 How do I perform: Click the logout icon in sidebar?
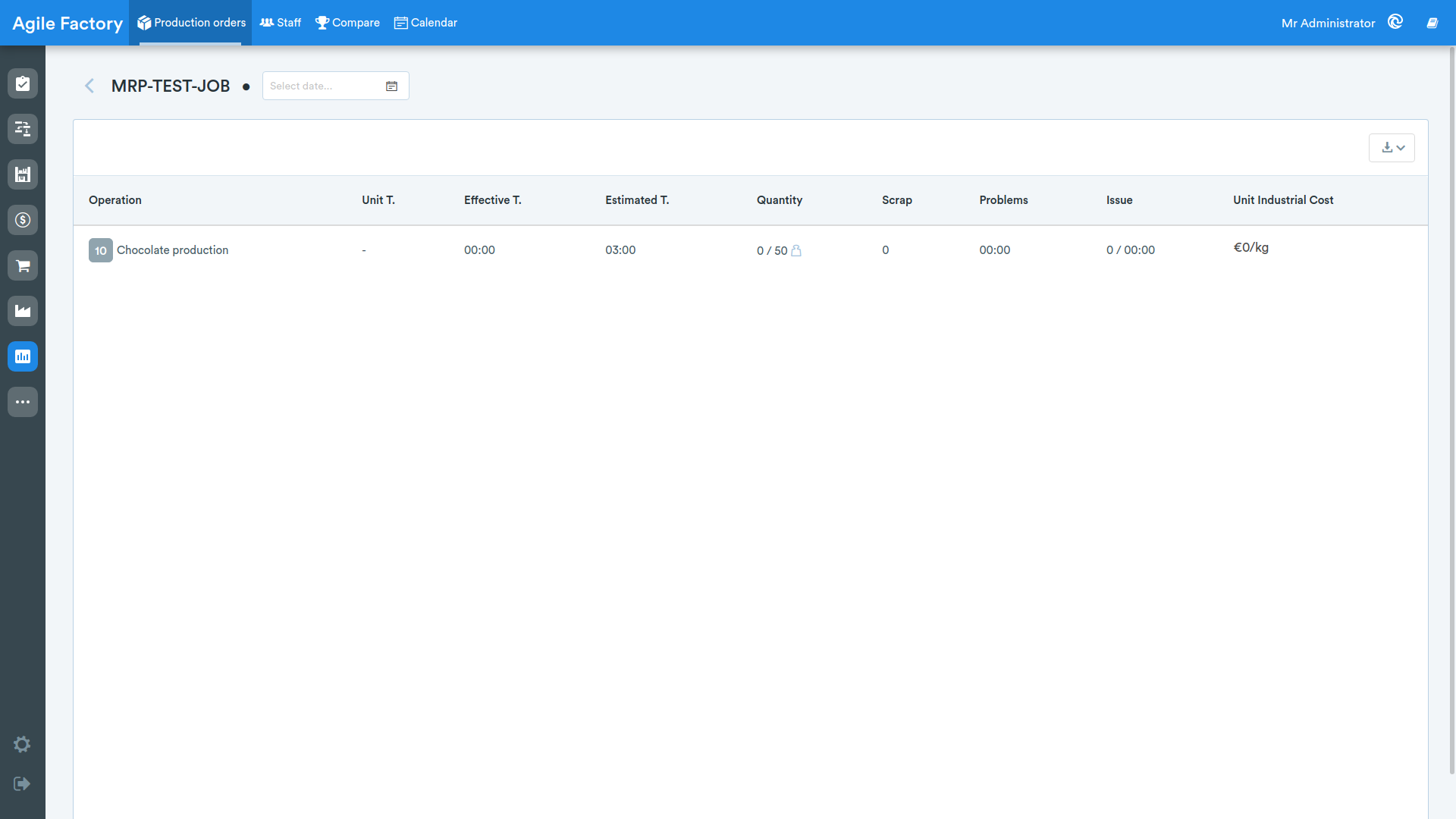[x=22, y=783]
